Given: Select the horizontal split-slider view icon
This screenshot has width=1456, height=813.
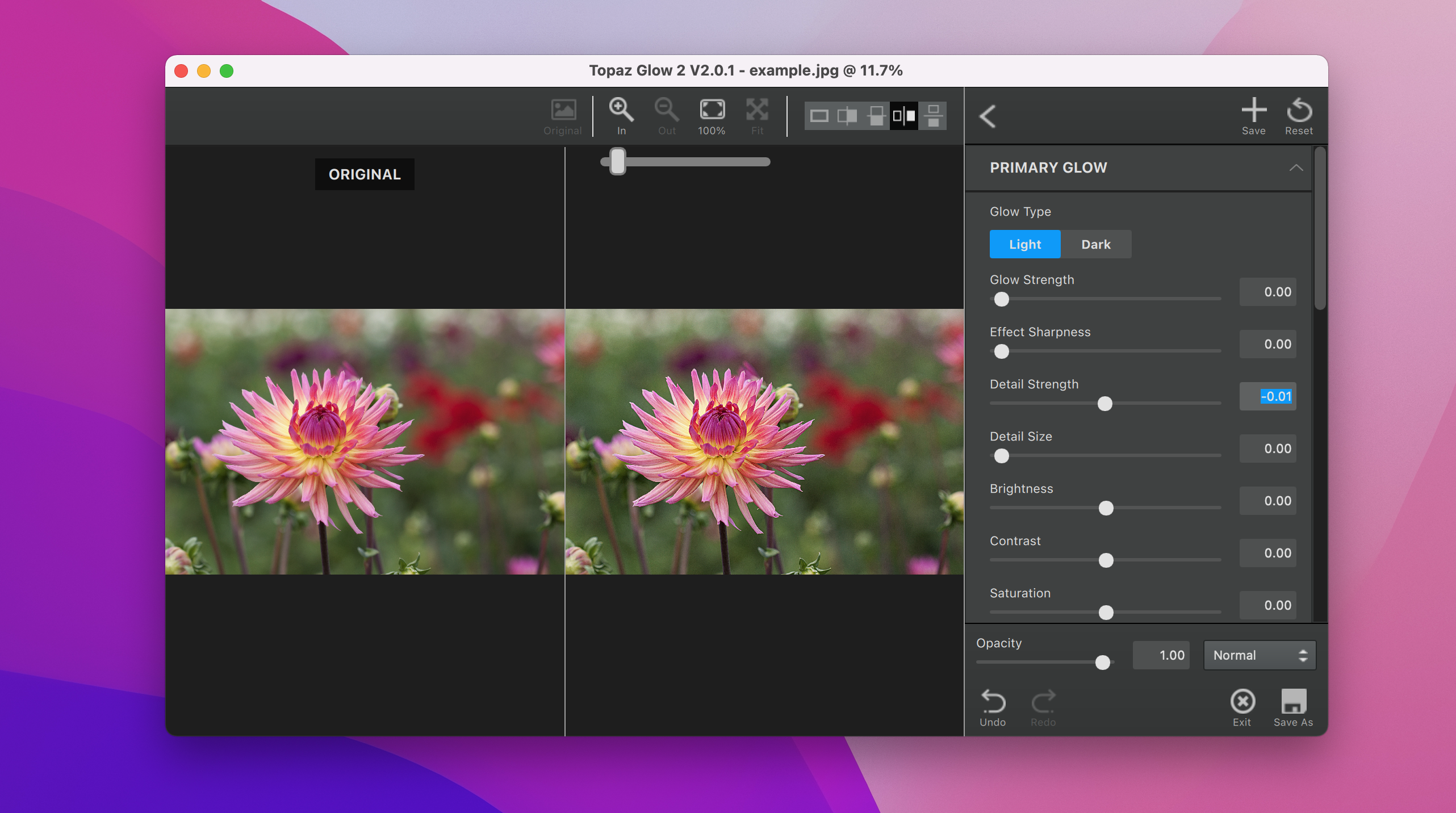Looking at the screenshot, I should (x=876, y=116).
